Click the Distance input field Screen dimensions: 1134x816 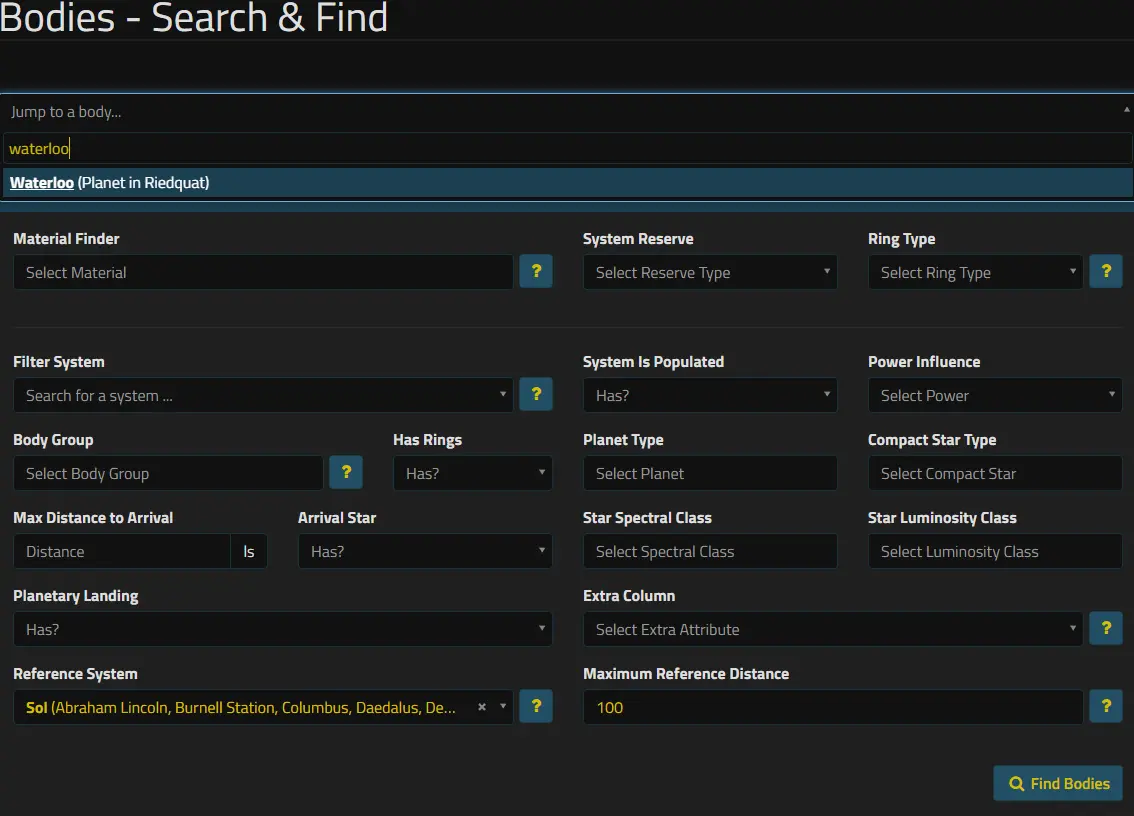coord(122,551)
